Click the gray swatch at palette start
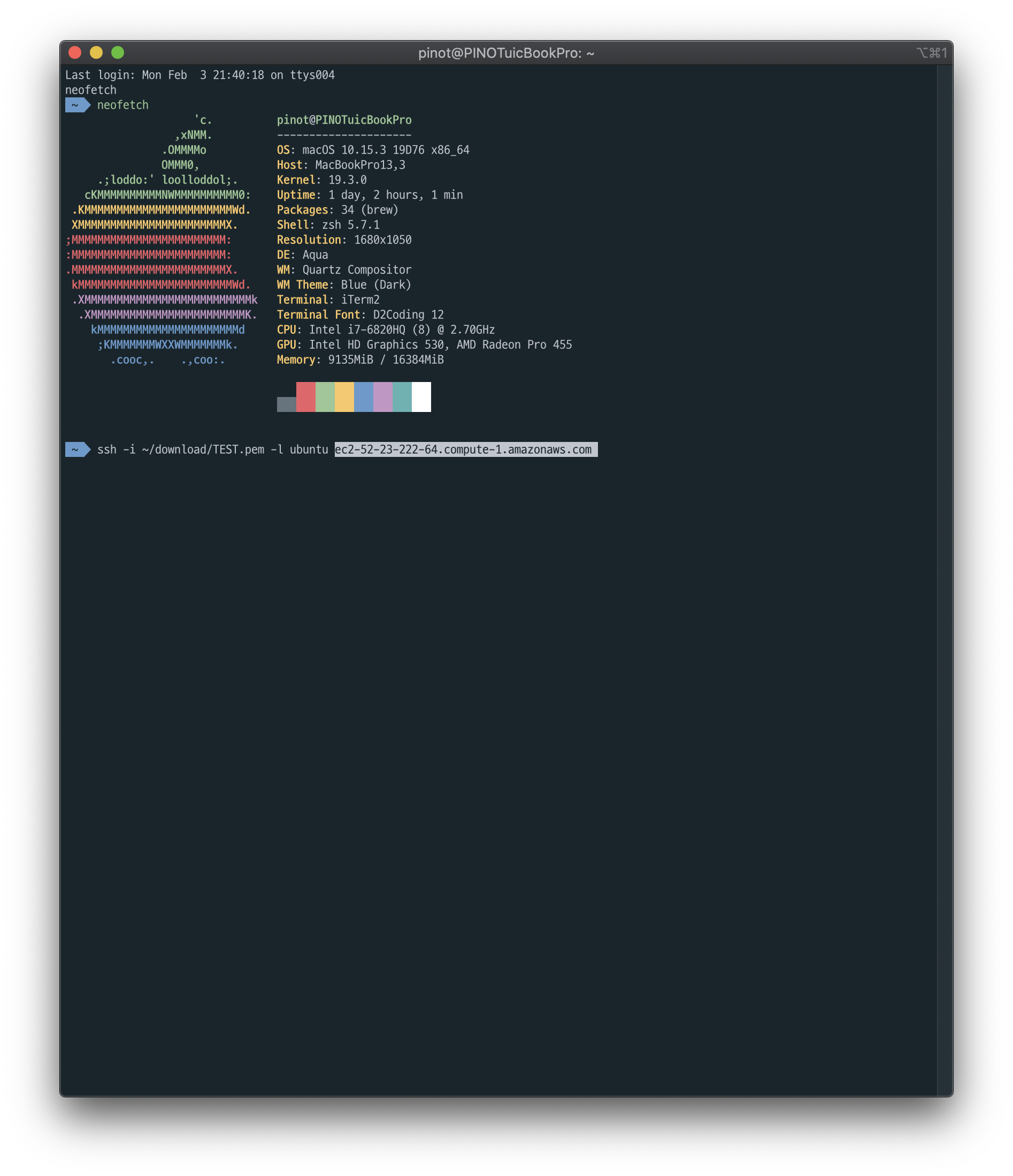 pyautogui.click(x=286, y=404)
